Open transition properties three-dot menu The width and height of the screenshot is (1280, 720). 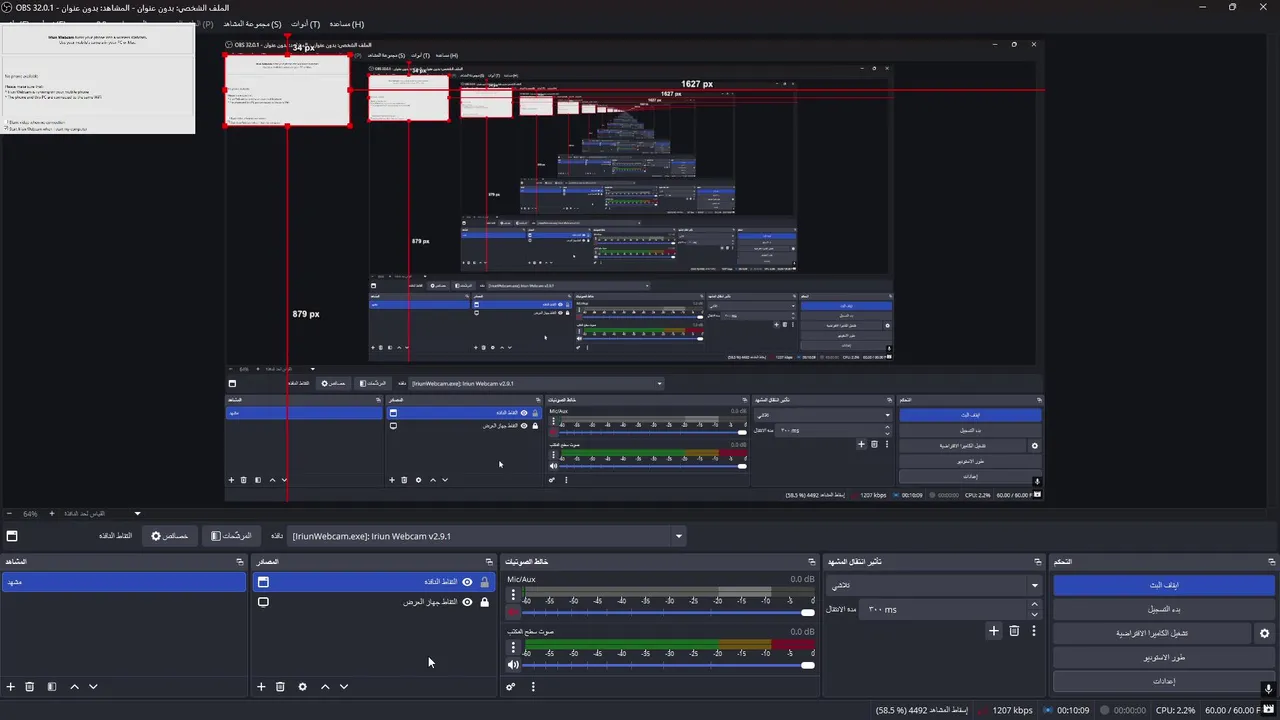coord(1034,631)
